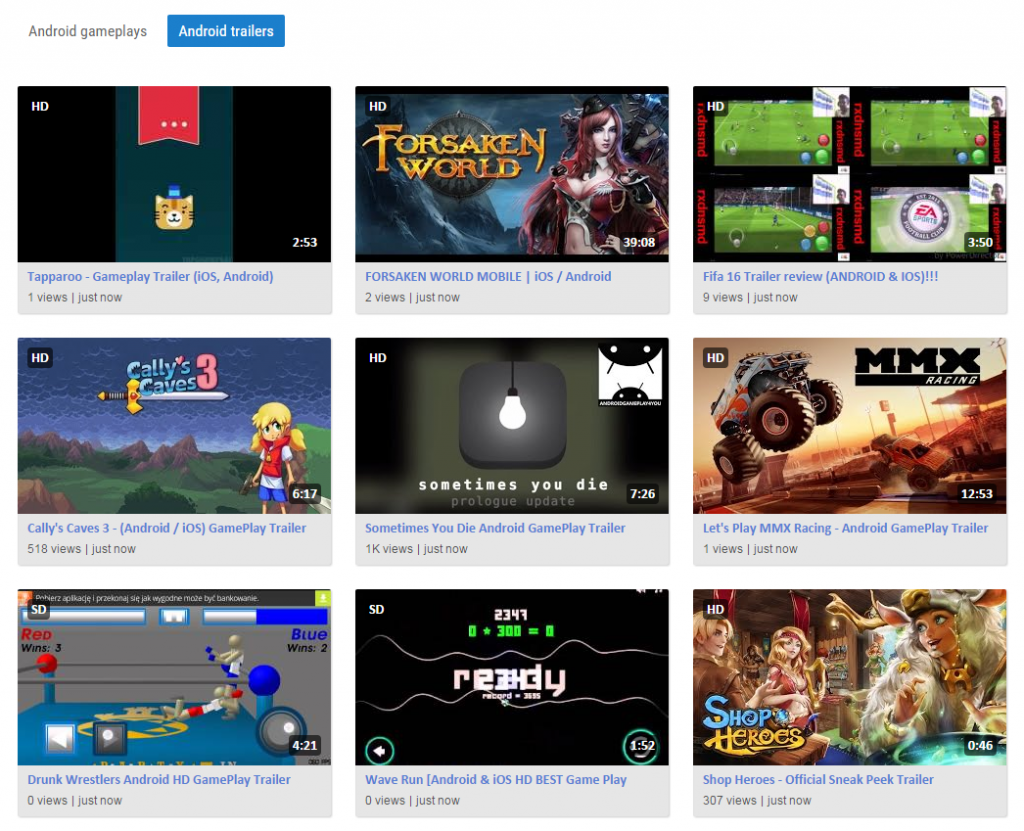This screenshot has width=1024, height=831.
Task: Click the 'FORSAKEN WORLD MOBILE | iOS / Android' link
Action: [x=488, y=276]
